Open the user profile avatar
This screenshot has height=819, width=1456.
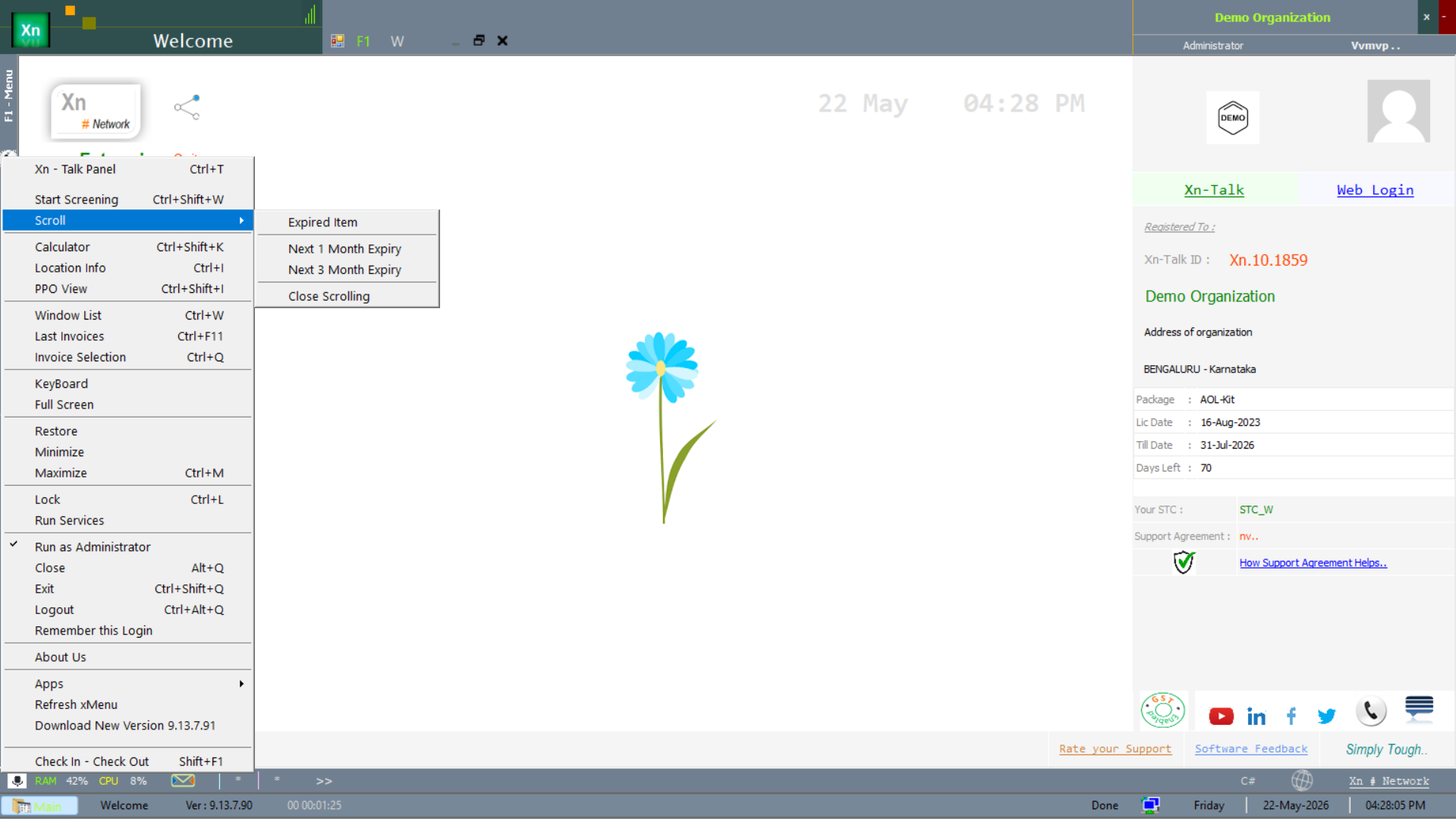(x=1398, y=111)
